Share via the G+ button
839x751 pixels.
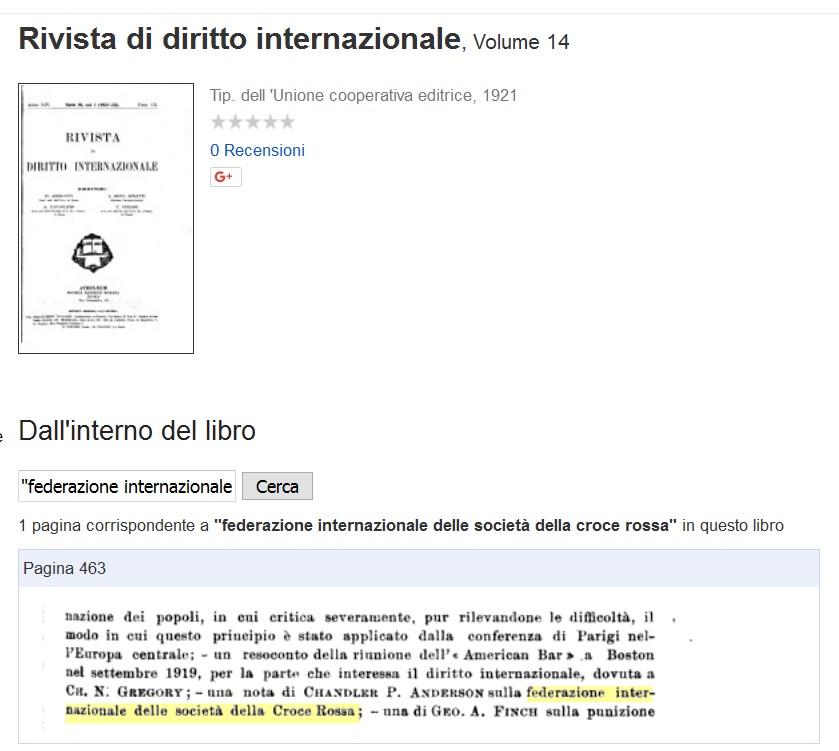225,177
